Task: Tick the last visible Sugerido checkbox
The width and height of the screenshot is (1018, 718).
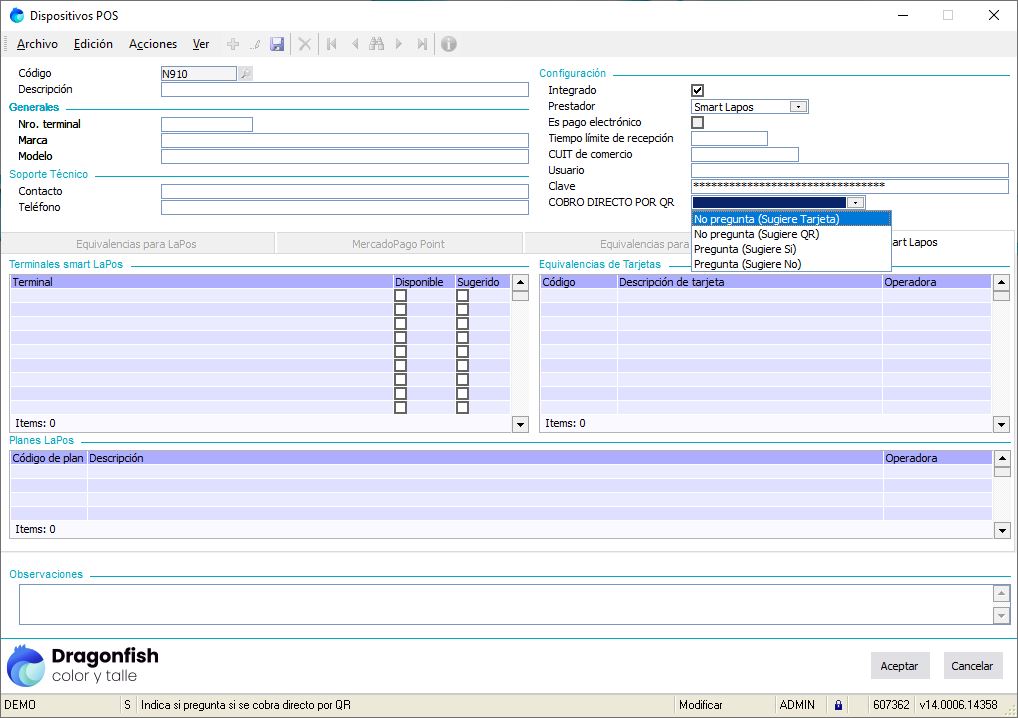Action: click(462, 408)
